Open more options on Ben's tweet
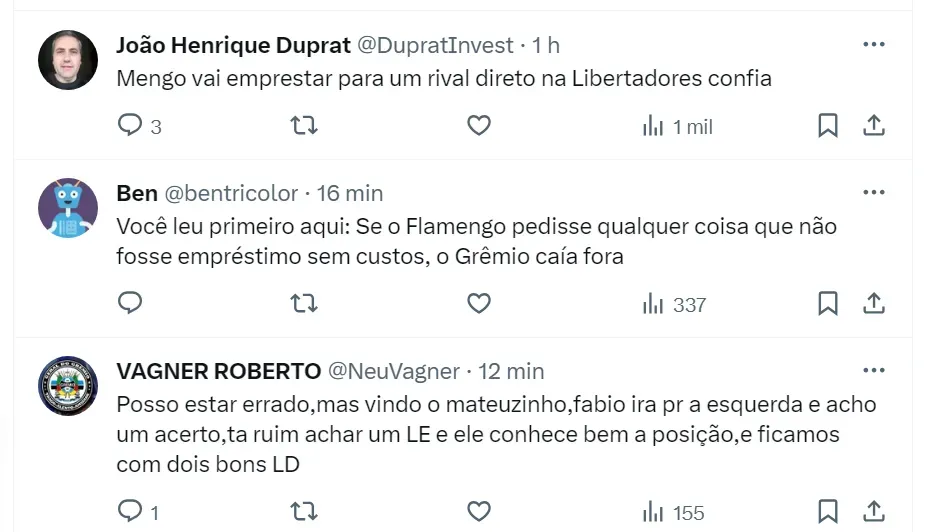 pos(873,193)
